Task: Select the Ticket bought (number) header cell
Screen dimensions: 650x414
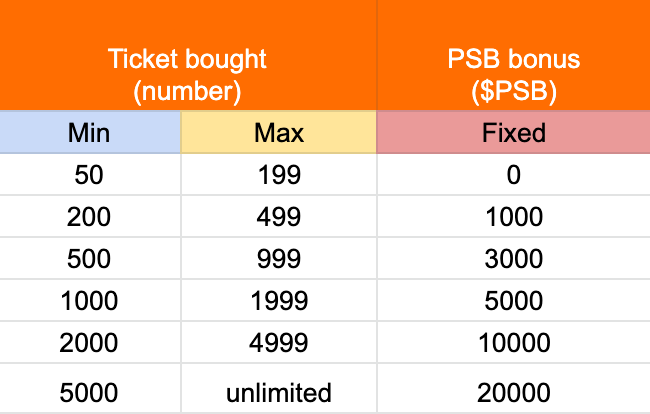Action: pyautogui.click(x=188, y=55)
